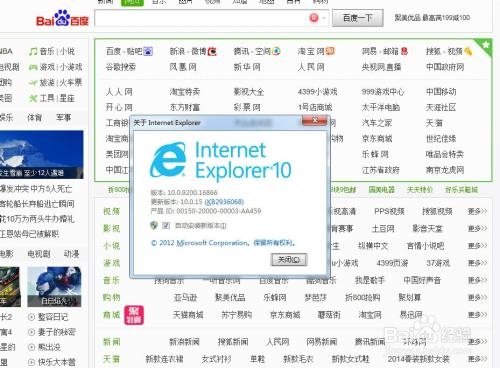Select the 军事 tab in left sidebar
500x368 pixels.
pyautogui.click(x=63, y=117)
